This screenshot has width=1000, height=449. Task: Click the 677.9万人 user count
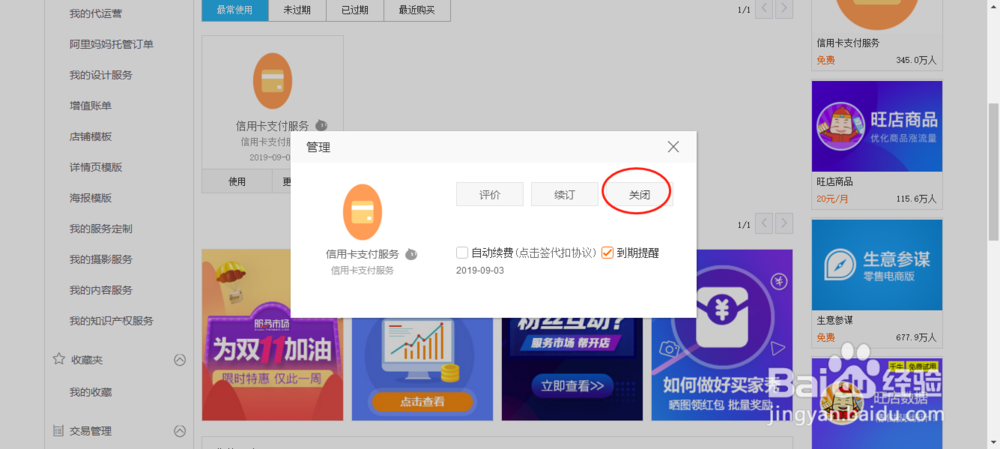coord(916,337)
